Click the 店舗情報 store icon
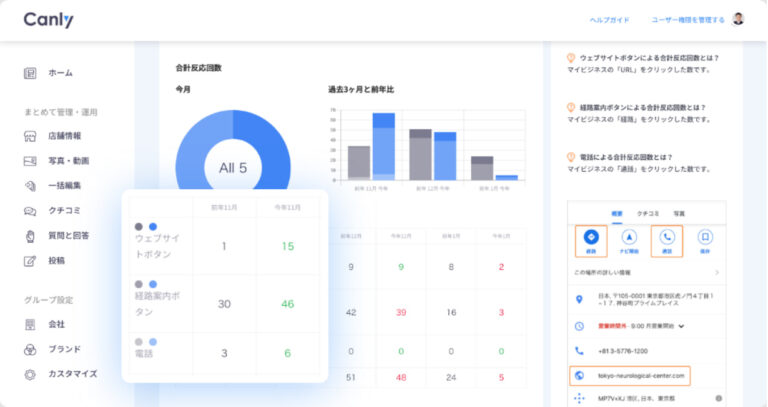The height and width of the screenshot is (407, 768). [x=30, y=136]
